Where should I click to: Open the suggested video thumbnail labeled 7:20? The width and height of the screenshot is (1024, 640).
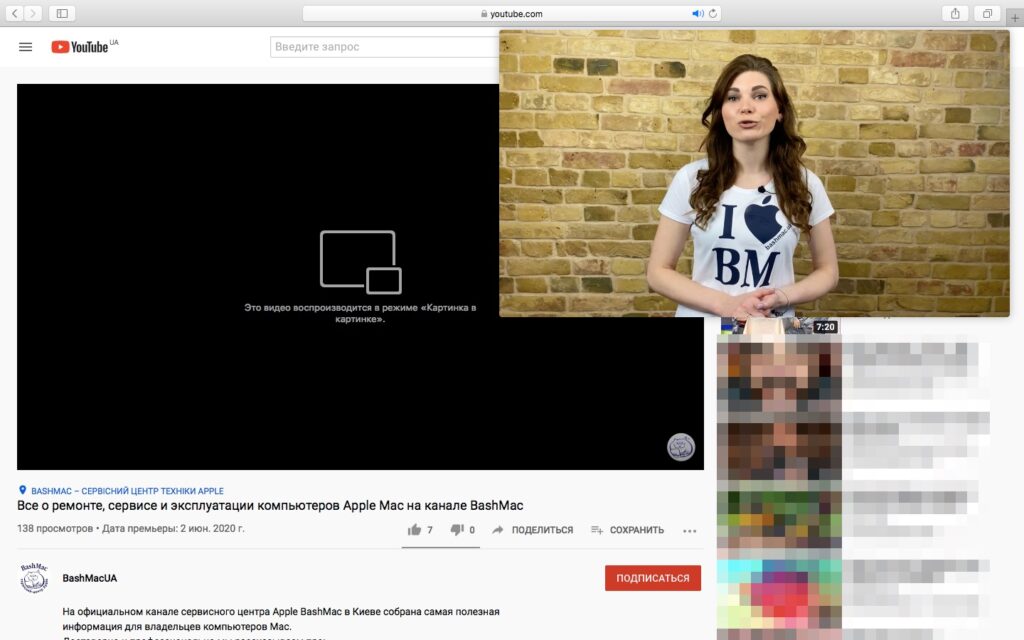[x=779, y=326]
